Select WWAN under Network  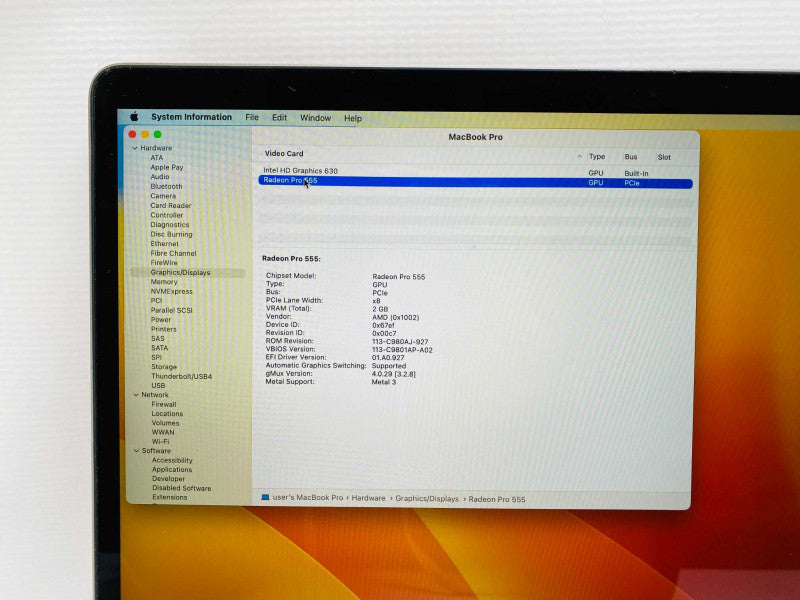pyautogui.click(x=163, y=432)
